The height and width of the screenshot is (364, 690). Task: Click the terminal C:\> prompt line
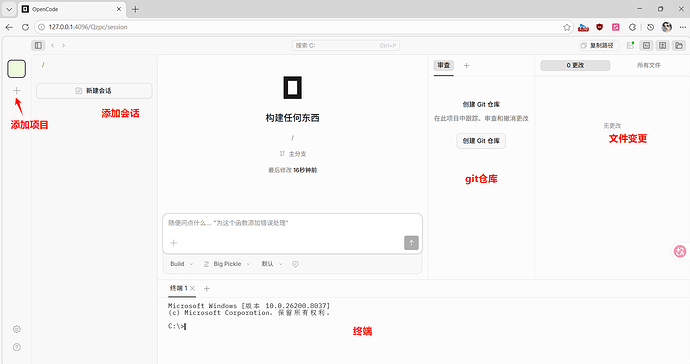point(177,326)
